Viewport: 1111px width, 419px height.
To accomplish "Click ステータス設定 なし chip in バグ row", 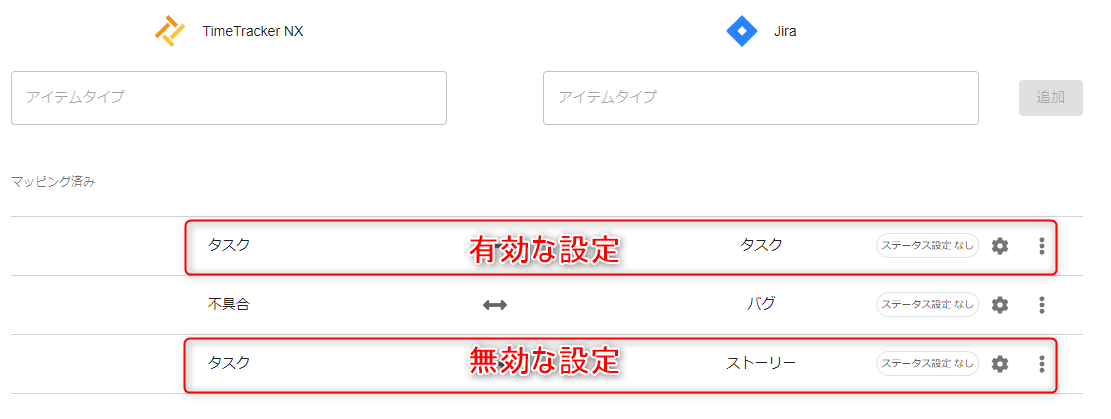I will [927, 305].
